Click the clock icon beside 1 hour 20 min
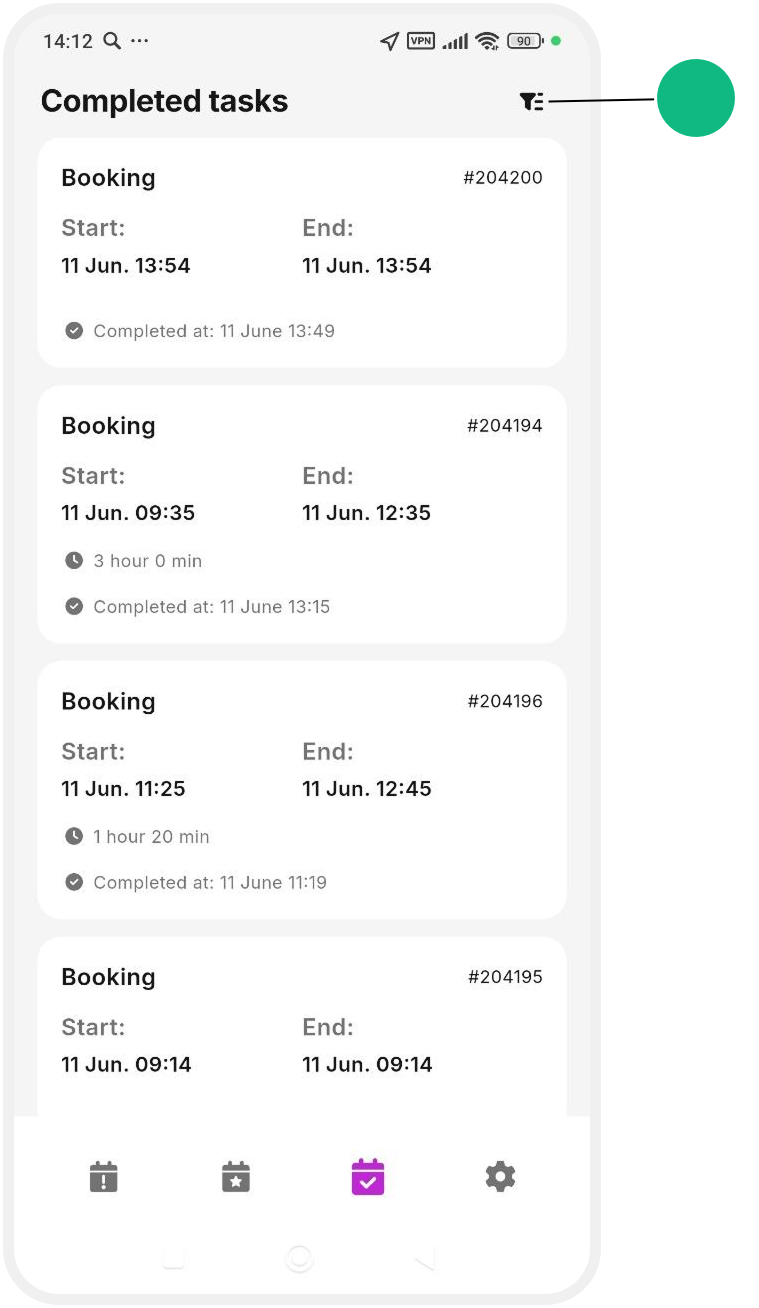This screenshot has width=759, height=1308. (x=74, y=837)
